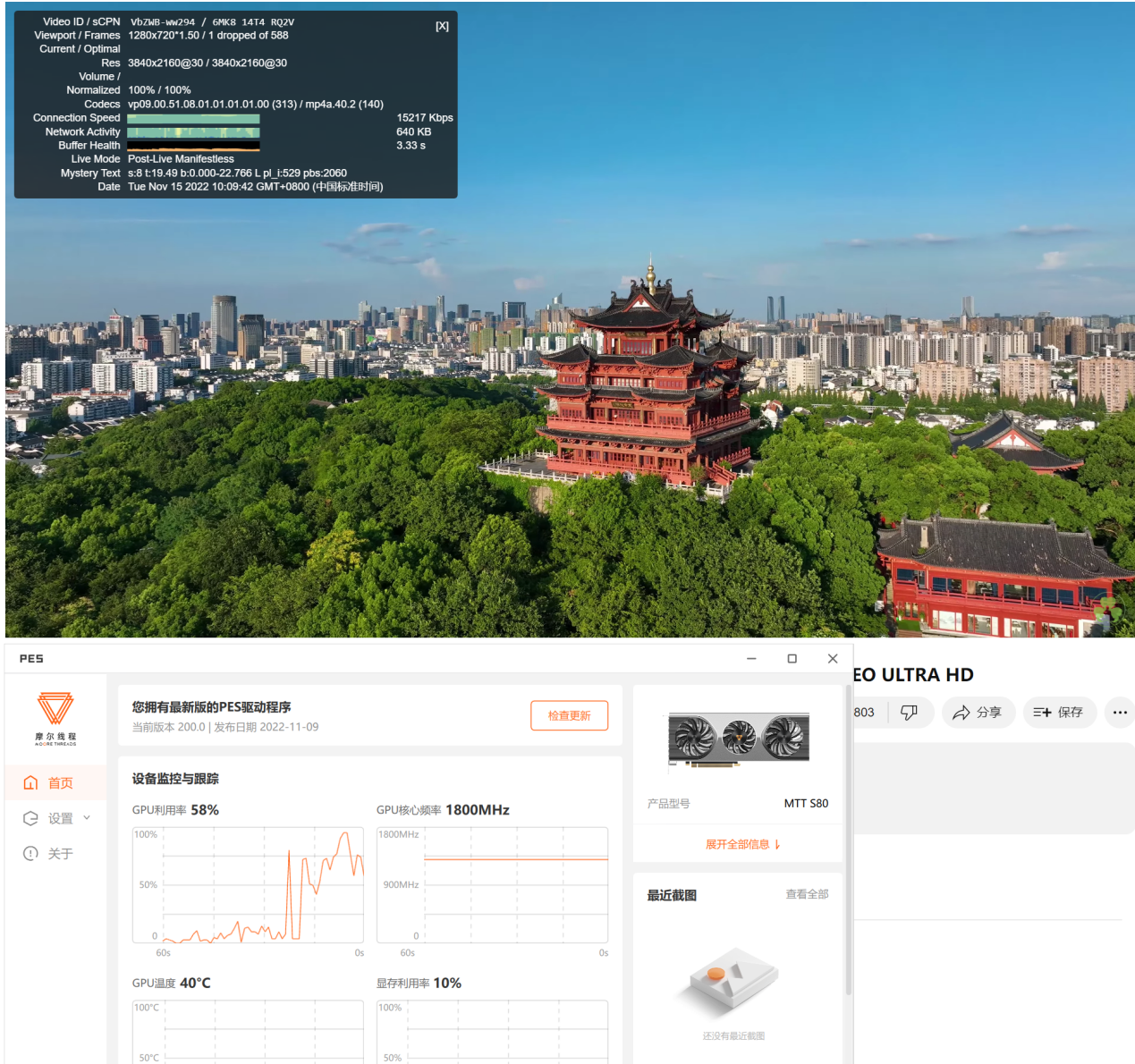The height and width of the screenshot is (1064, 1135).
Task: Click the thumbs-down dislike icon
Action: [x=909, y=713]
